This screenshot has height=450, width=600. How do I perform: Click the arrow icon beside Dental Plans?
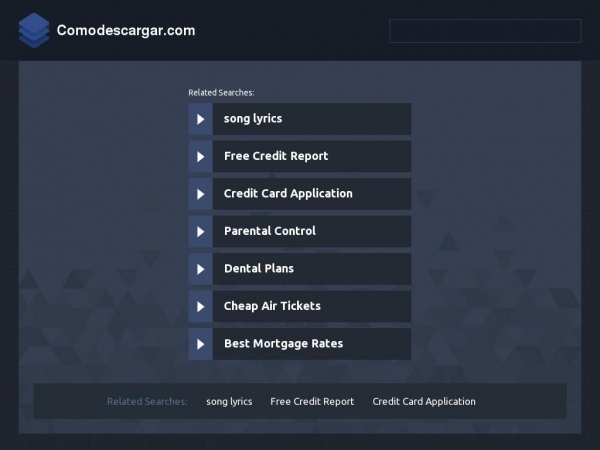click(201, 269)
